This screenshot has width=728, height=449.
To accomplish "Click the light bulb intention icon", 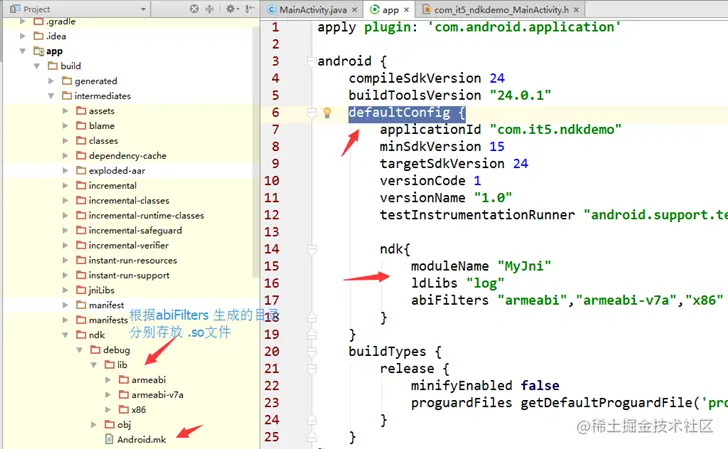I will tap(327, 113).
